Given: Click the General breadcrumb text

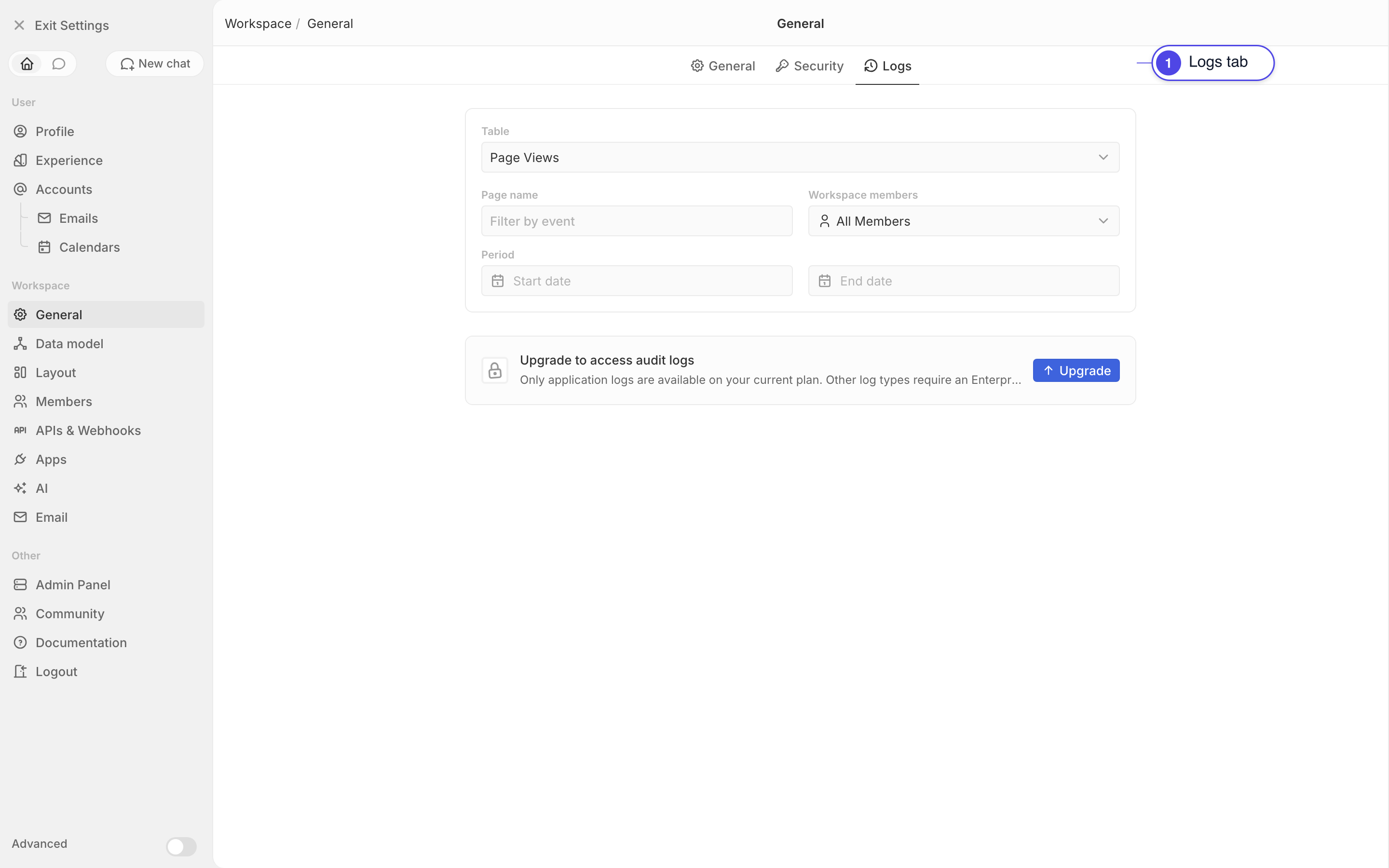Looking at the screenshot, I should tap(330, 24).
